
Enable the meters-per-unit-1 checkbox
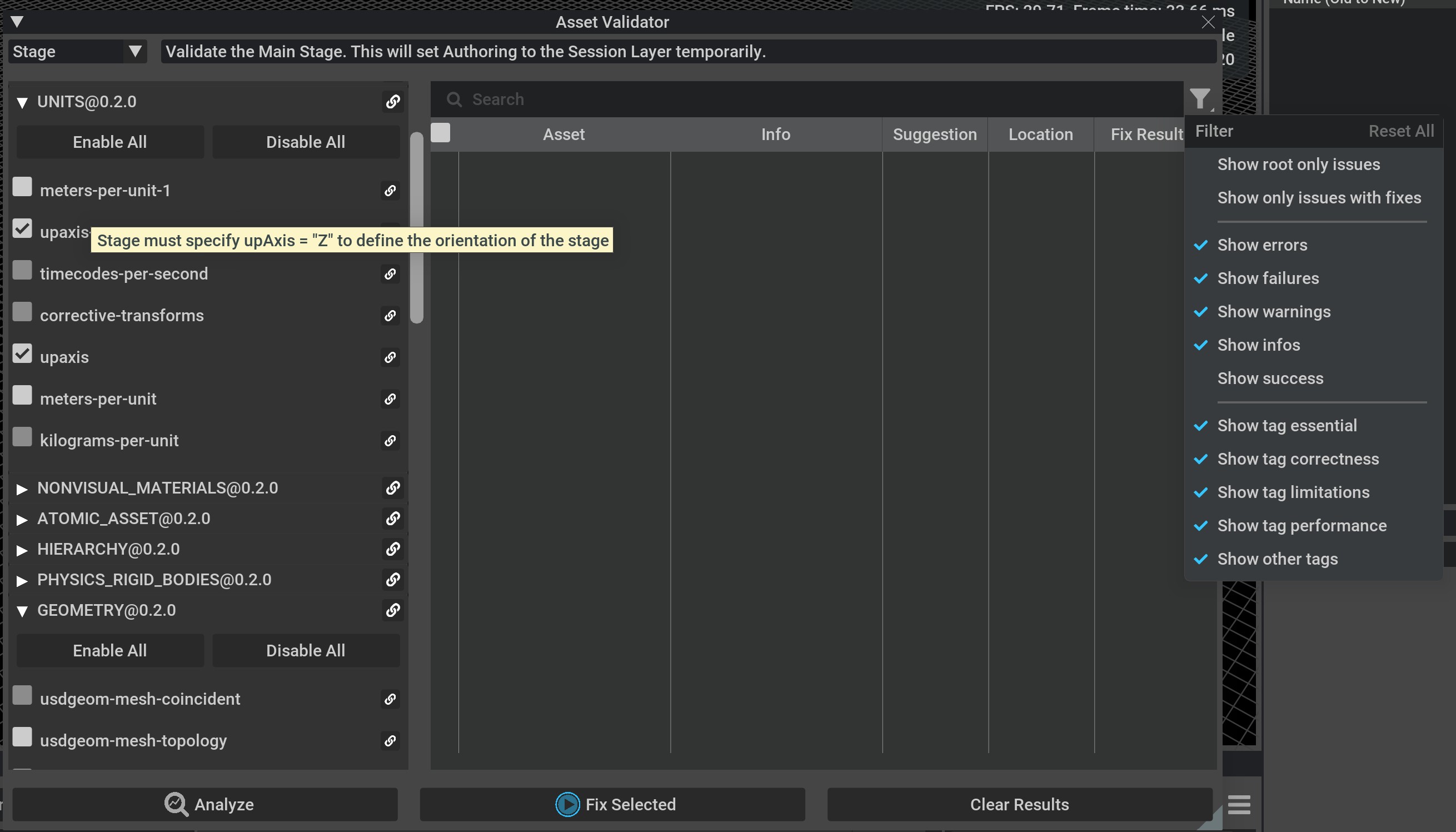[22, 187]
